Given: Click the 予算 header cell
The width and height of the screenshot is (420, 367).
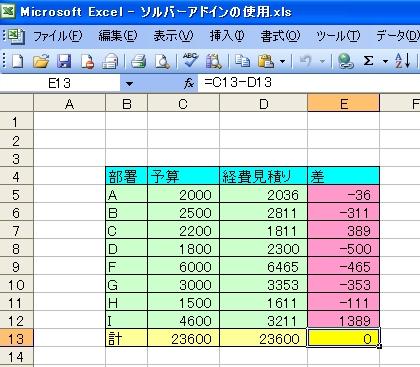Looking at the screenshot, I should pyautogui.click(x=183, y=176).
